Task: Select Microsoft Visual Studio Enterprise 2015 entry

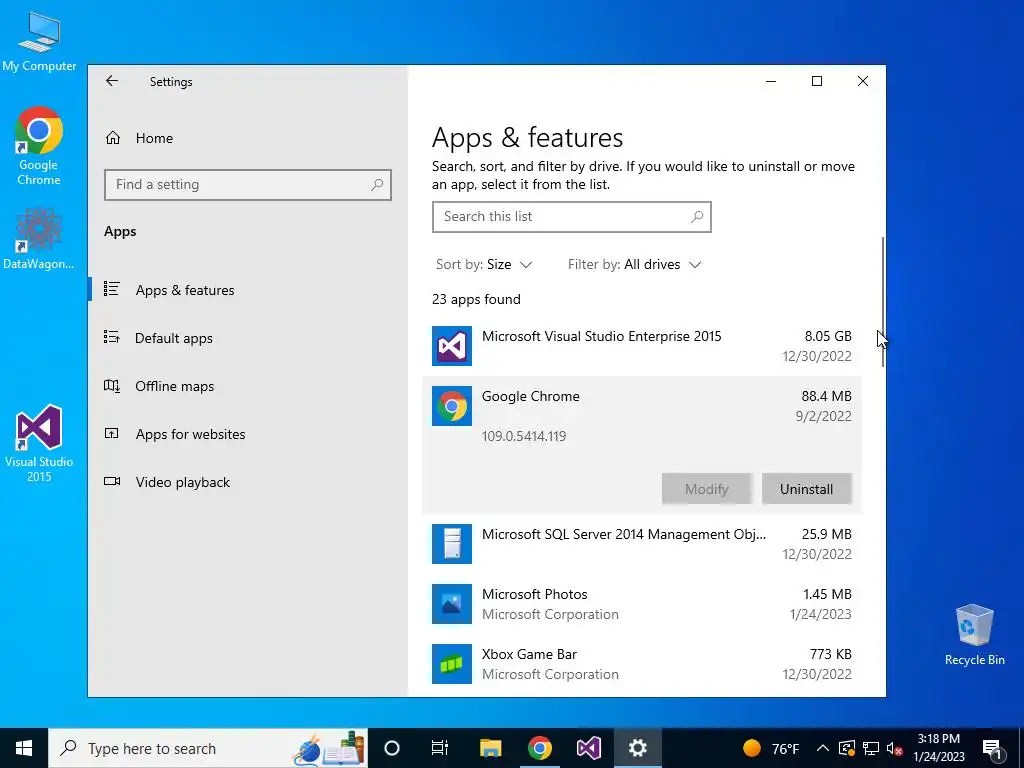Action: point(642,346)
